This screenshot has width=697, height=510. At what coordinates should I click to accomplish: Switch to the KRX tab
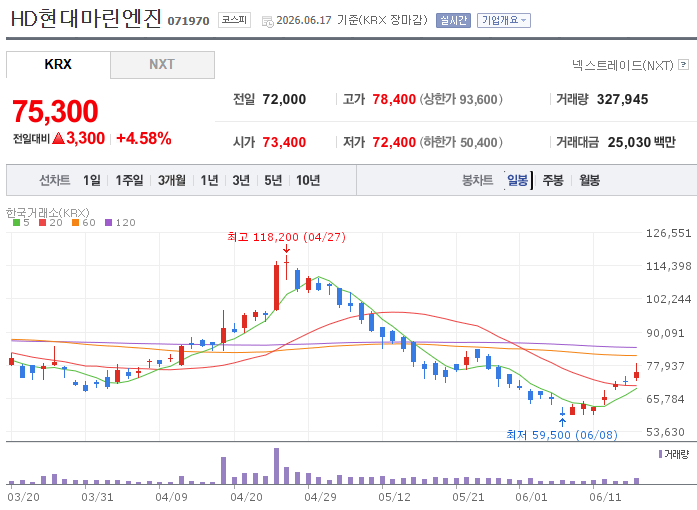point(58,64)
